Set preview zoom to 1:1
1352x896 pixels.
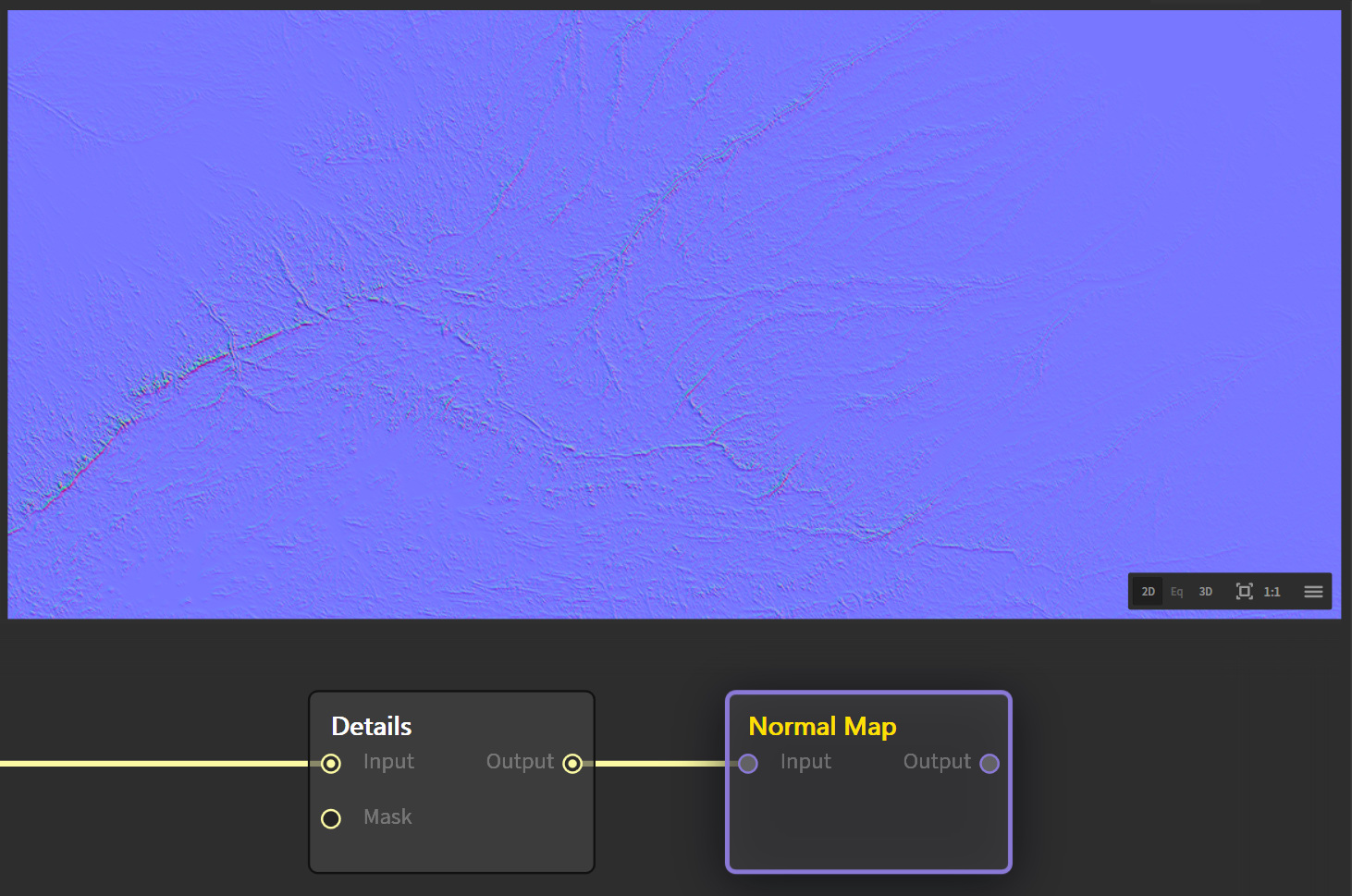coord(1272,592)
